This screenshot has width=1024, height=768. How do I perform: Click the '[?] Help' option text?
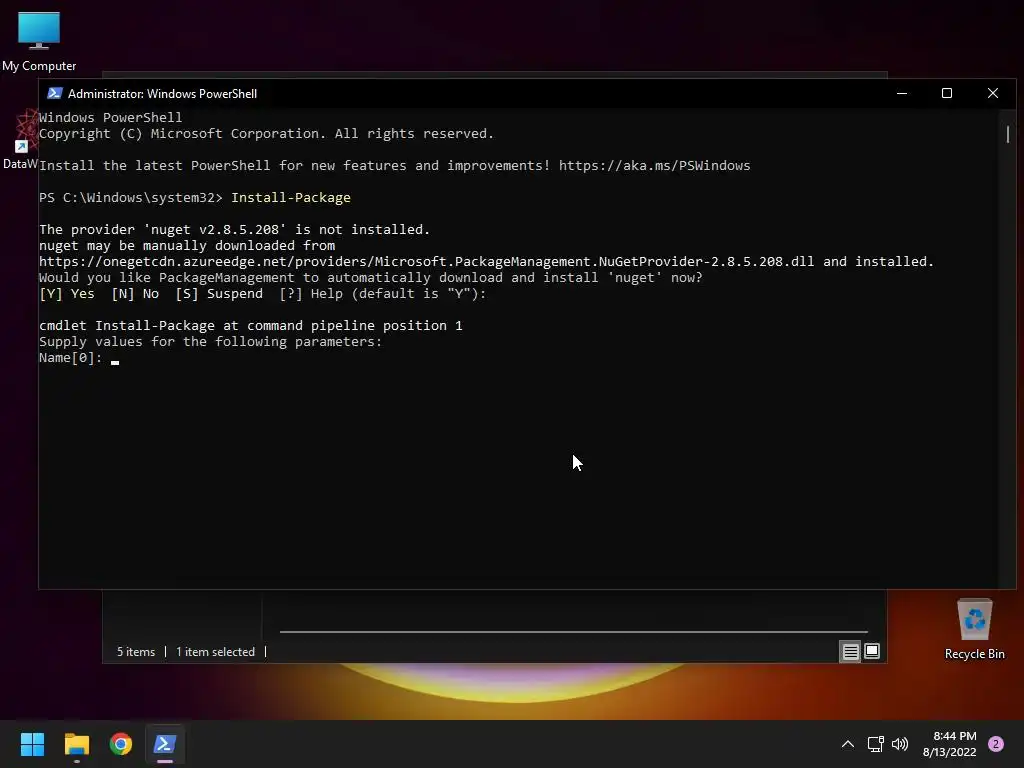coord(311,294)
